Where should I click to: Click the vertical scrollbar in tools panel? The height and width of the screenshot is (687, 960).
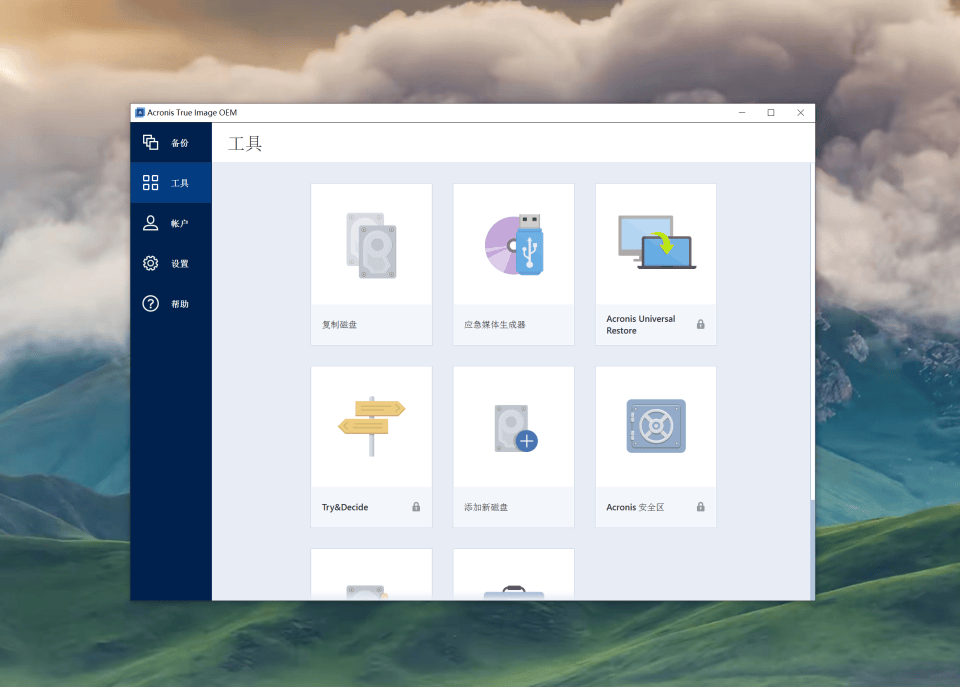point(812,381)
